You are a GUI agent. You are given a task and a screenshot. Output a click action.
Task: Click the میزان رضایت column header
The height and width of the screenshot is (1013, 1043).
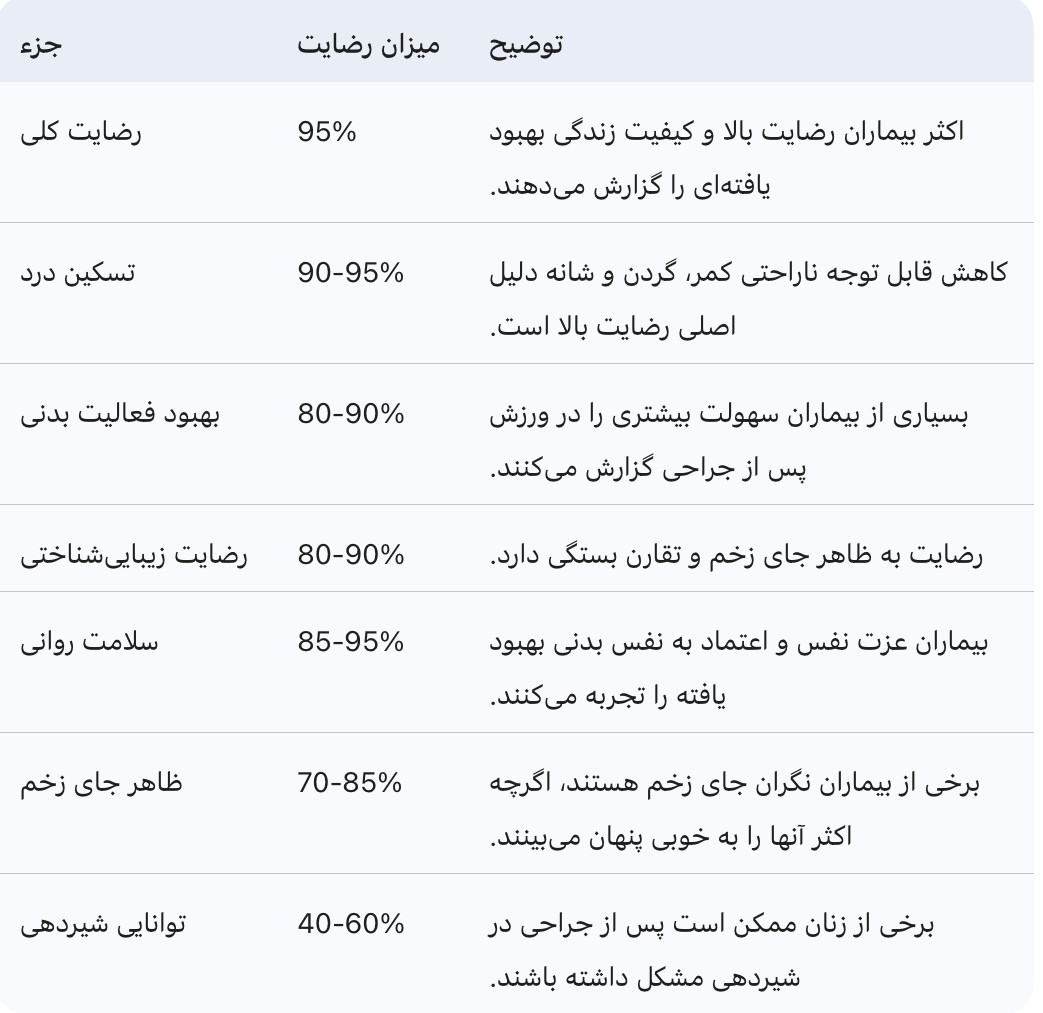368,46
